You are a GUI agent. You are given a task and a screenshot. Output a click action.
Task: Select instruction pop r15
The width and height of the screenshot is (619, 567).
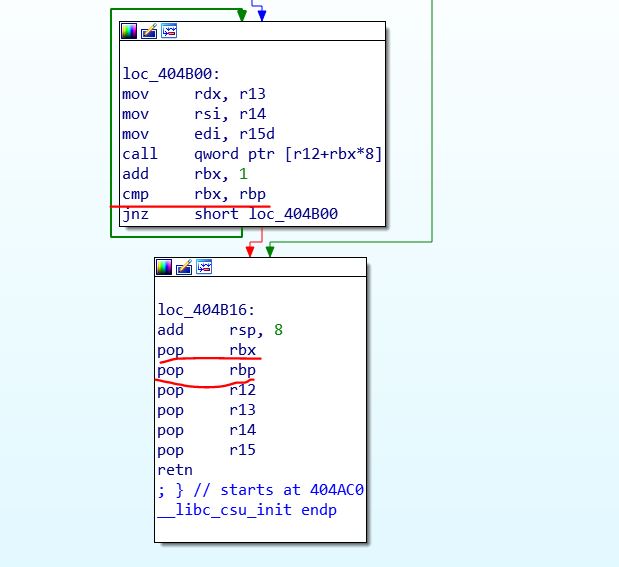206,450
